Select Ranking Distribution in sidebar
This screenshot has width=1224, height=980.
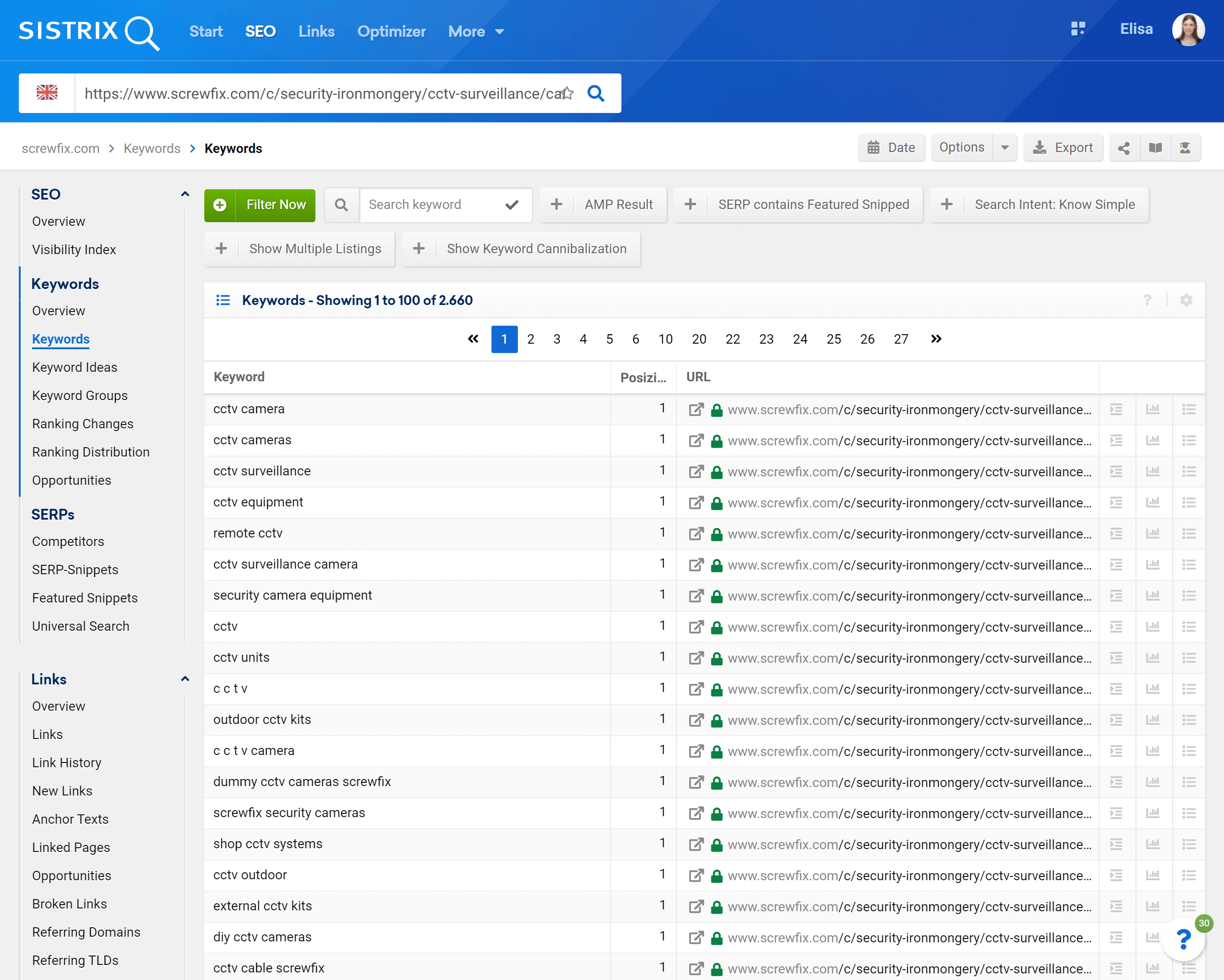91,452
